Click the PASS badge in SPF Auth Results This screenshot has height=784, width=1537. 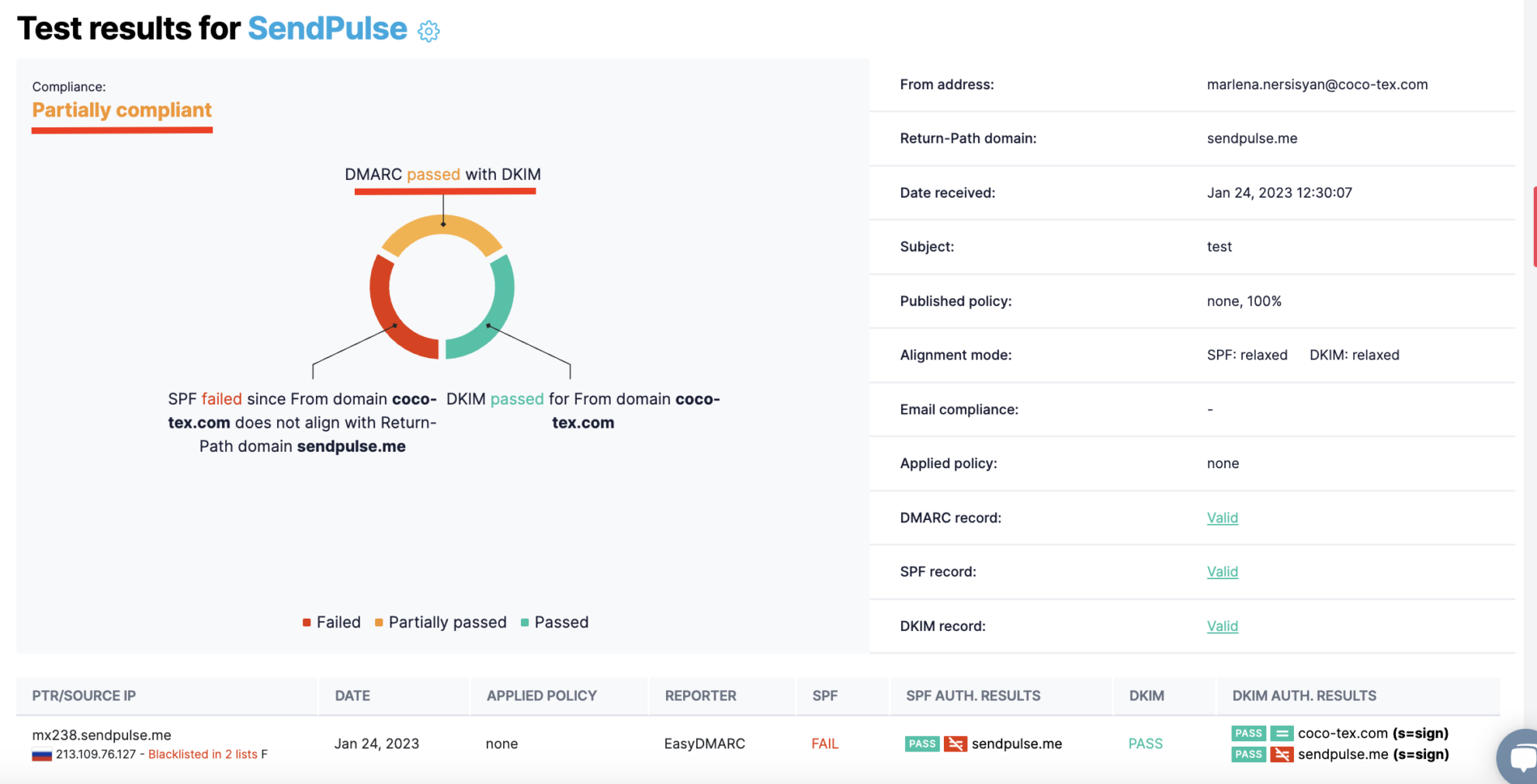(x=922, y=744)
